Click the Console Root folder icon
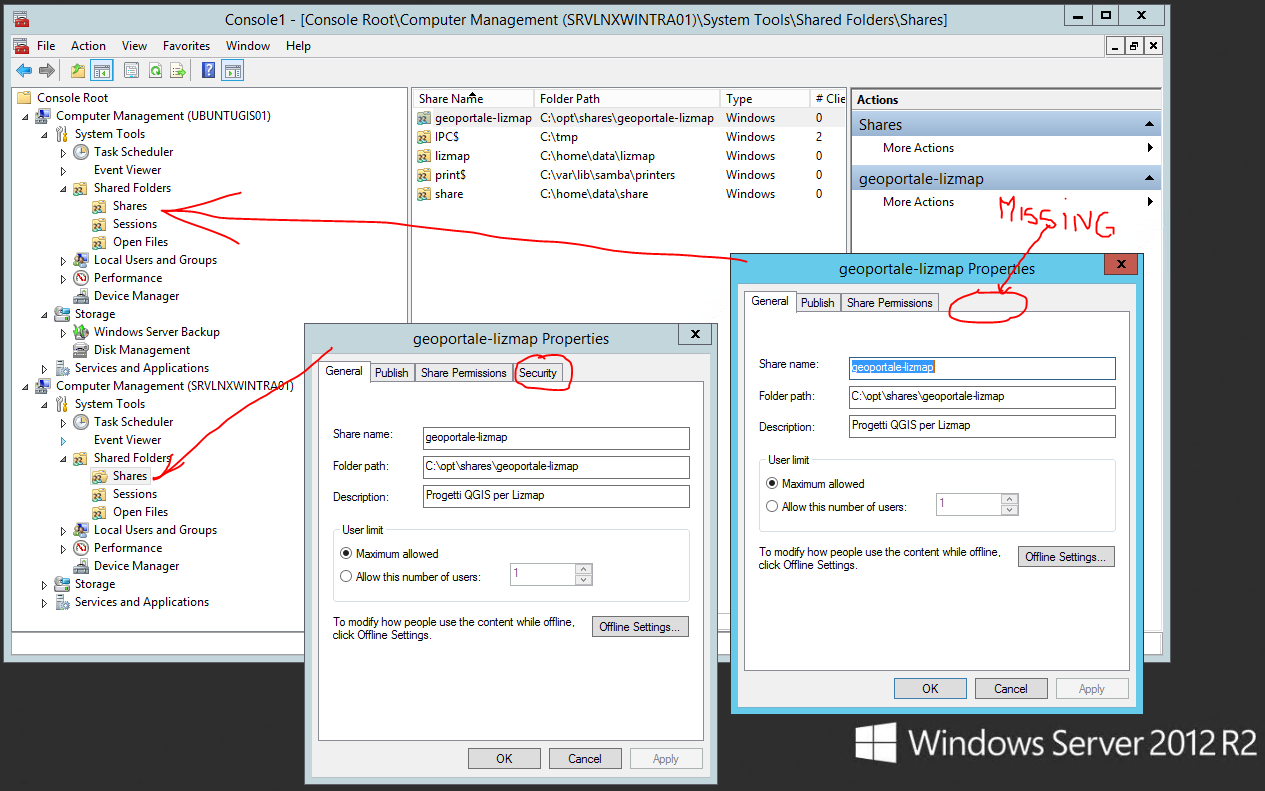This screenshot has height=791, width=1265. 25,98
